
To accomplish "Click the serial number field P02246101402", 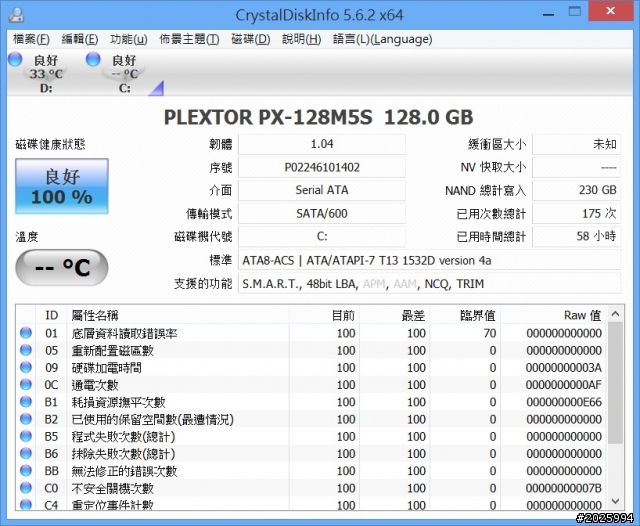I will pyautogui.click(x=322, y=167).
